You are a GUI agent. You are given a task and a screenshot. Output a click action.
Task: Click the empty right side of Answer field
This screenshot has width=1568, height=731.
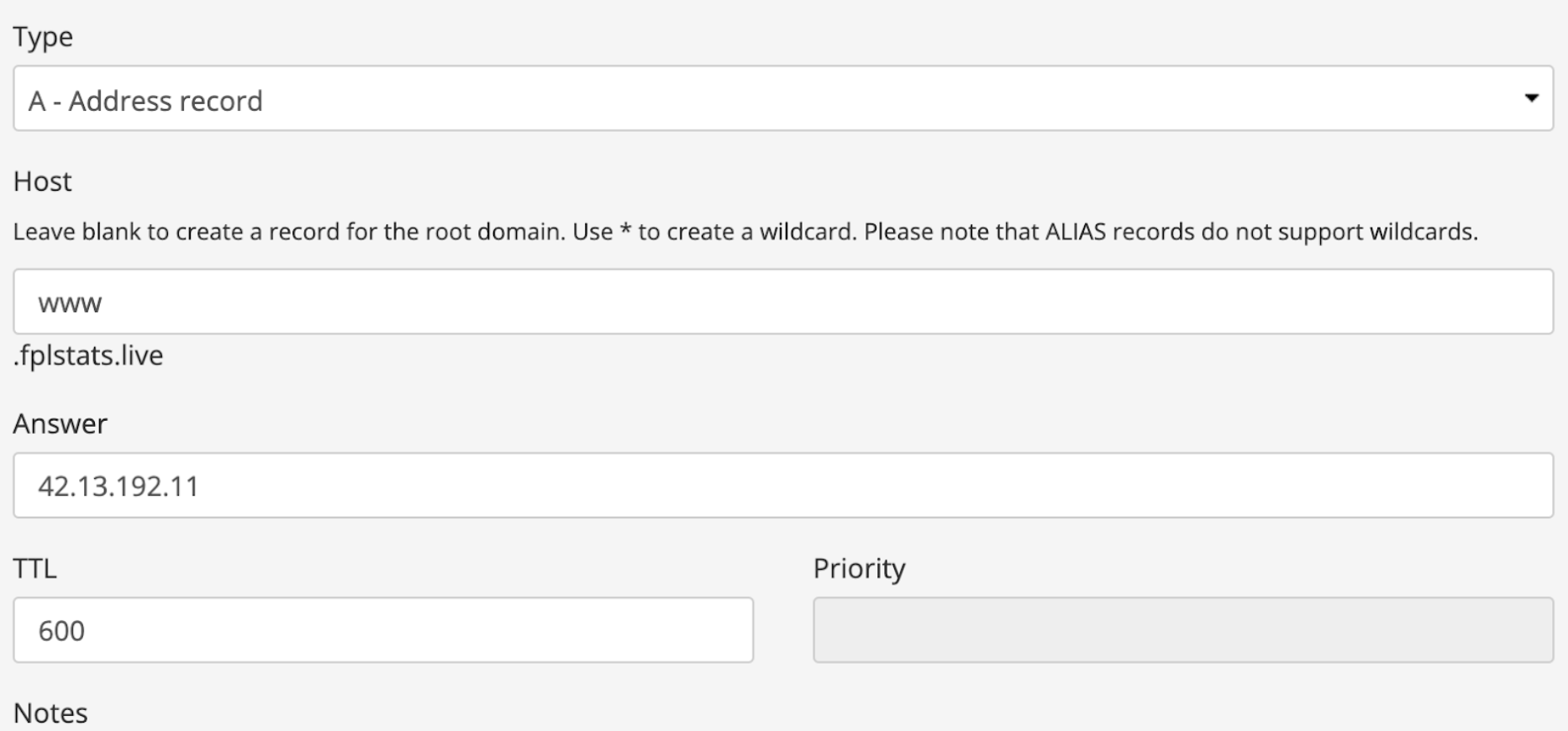tap(1260, 486)
